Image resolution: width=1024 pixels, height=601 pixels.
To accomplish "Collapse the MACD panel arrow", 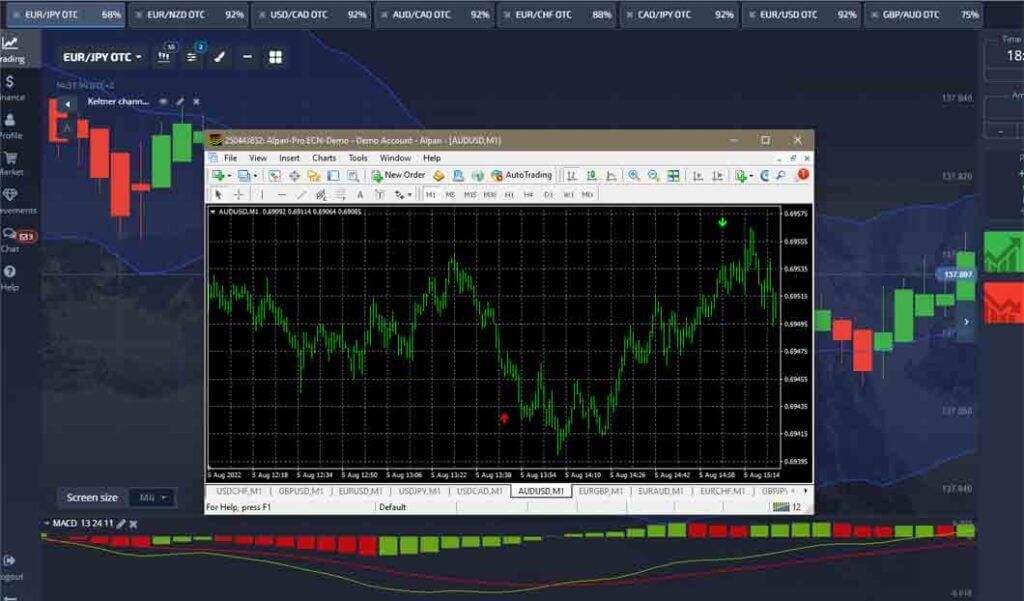I will click(47, 523).
